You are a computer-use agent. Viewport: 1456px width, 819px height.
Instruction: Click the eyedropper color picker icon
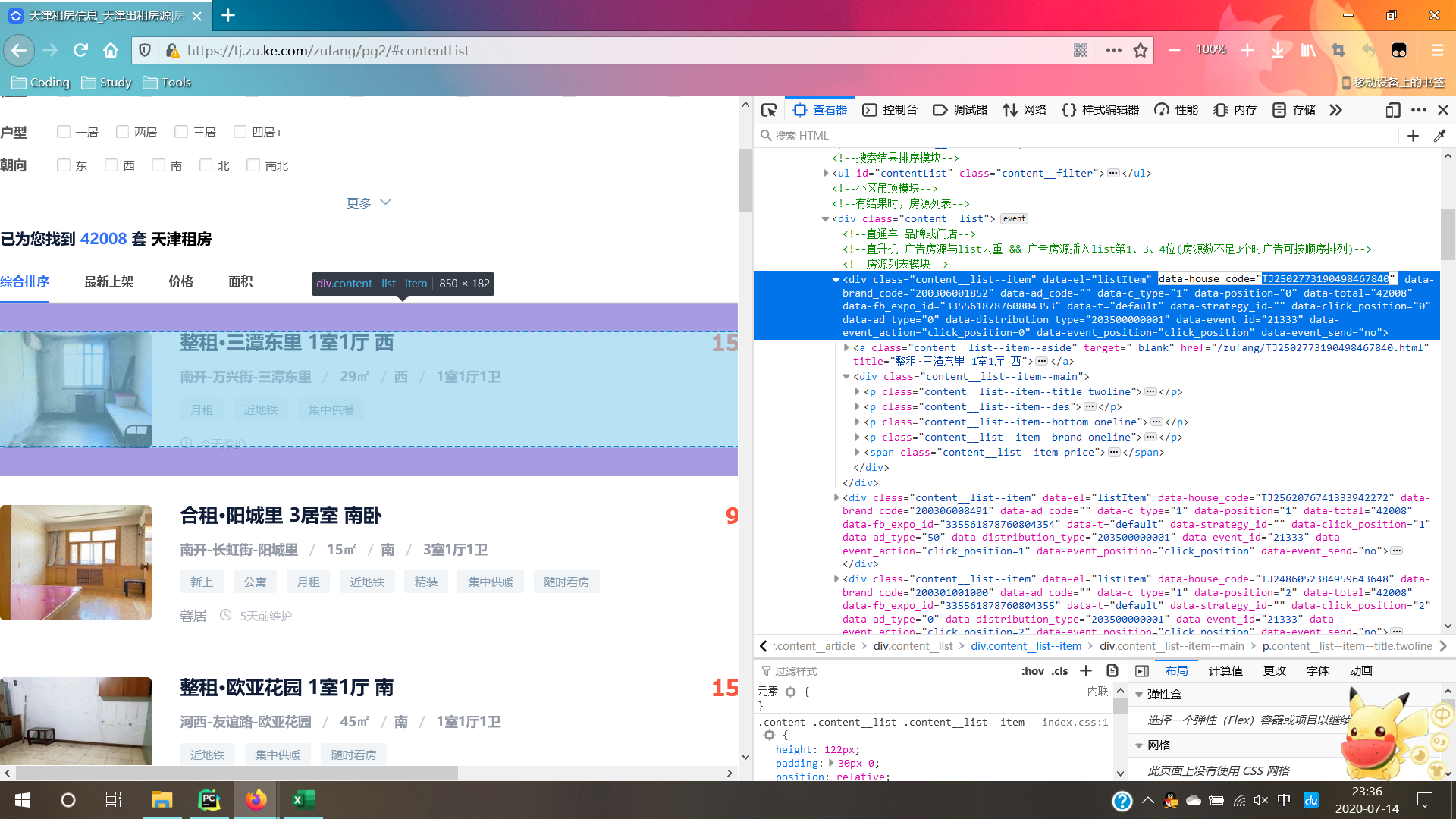[1439, 136]
